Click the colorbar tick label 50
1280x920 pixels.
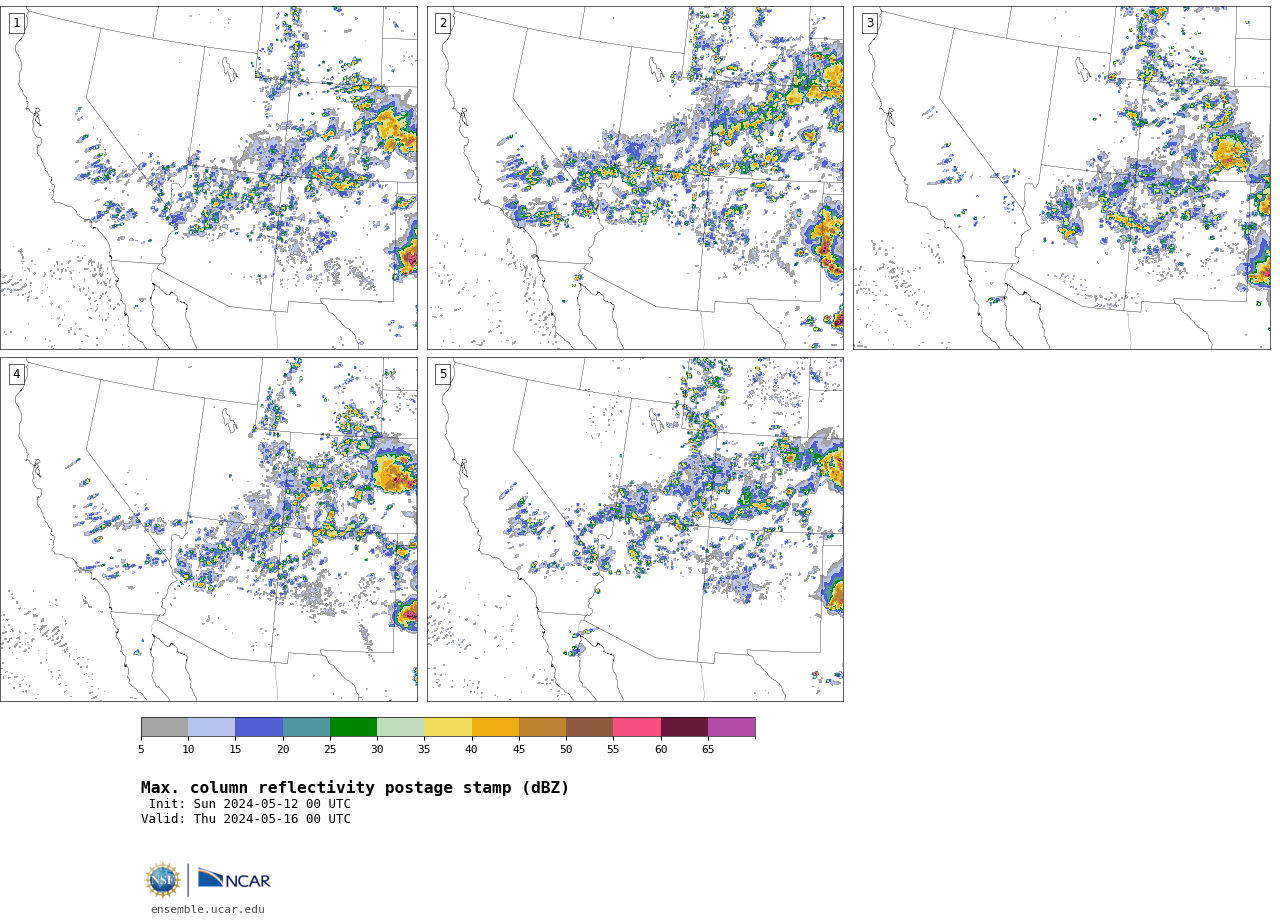566,749
